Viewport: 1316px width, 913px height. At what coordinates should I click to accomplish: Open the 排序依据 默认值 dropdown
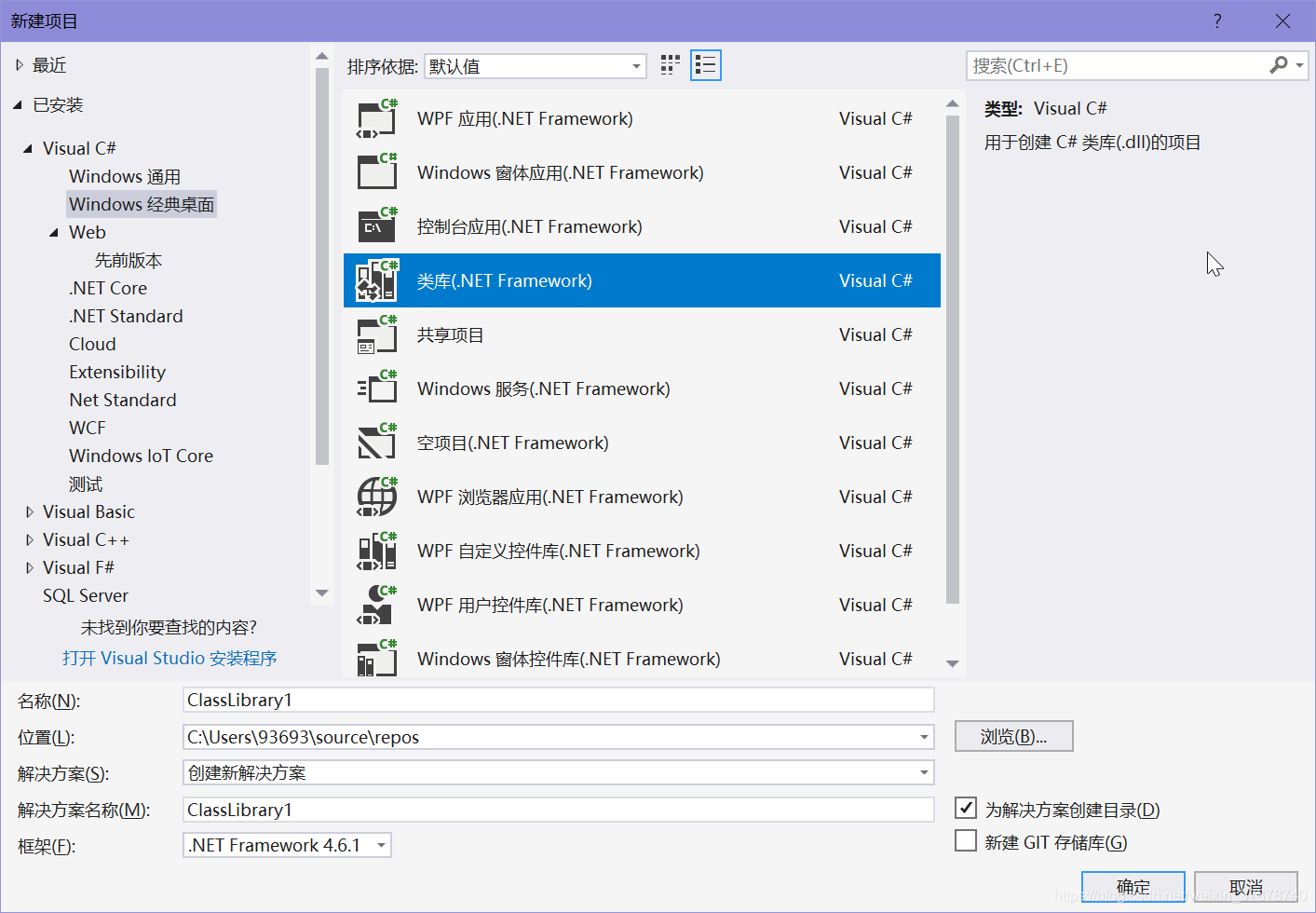click(536, 66)
